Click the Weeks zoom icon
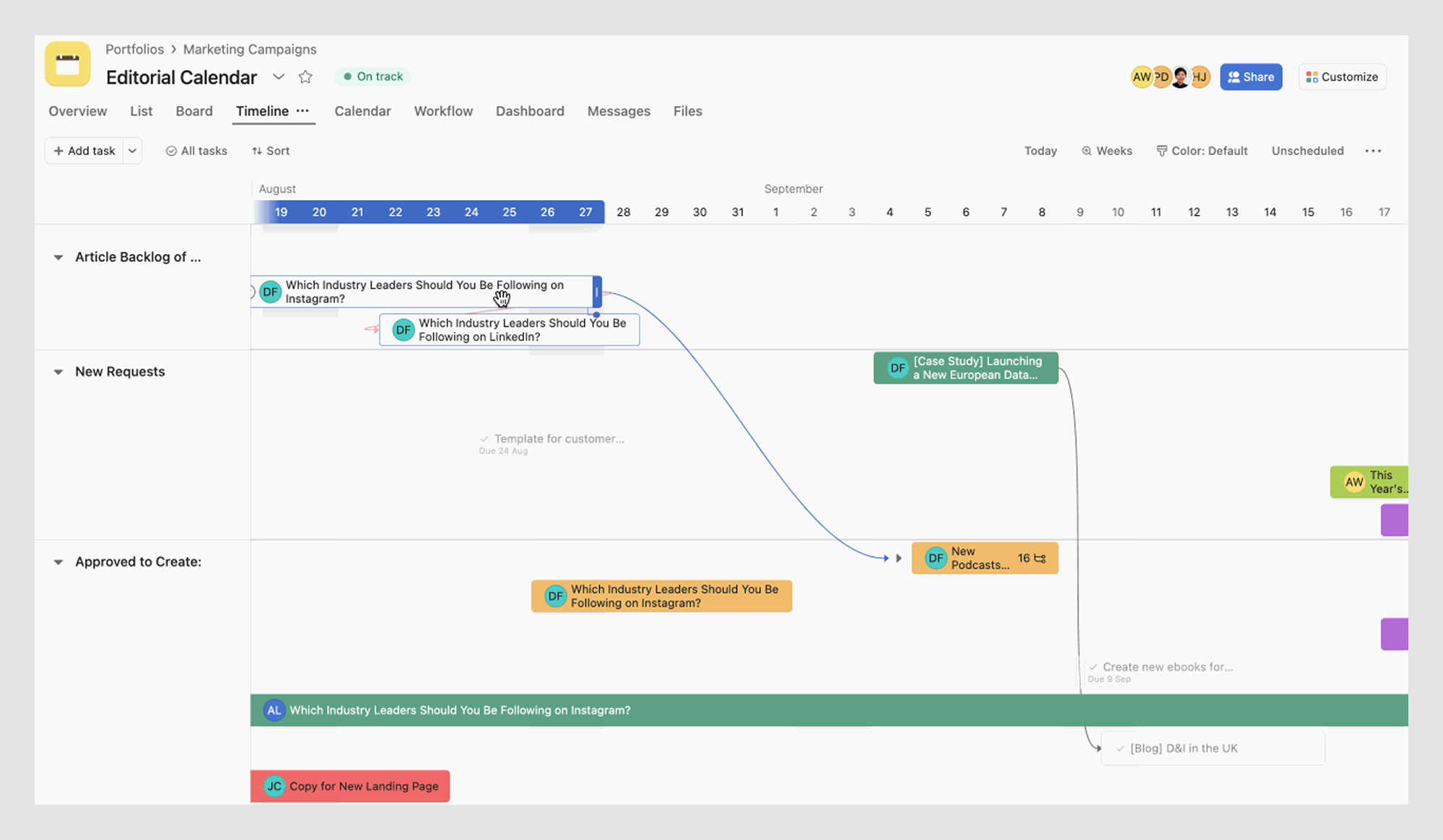1443x840 pixels. [x=1087, y=151]
